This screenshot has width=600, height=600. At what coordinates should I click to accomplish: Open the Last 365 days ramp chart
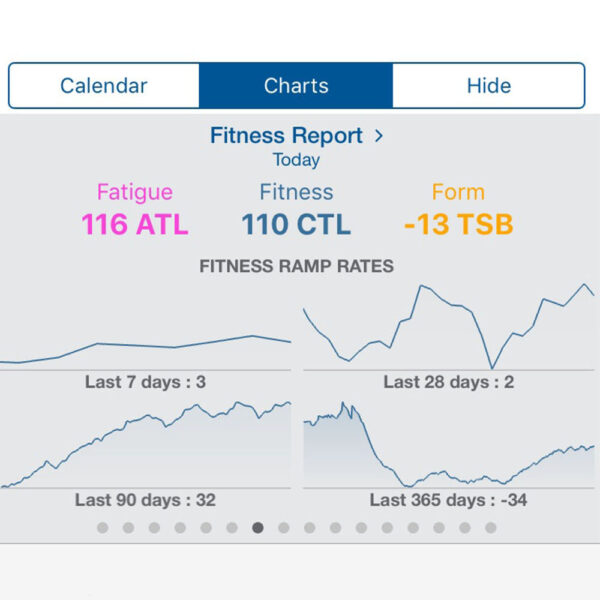tap(448, 447)
